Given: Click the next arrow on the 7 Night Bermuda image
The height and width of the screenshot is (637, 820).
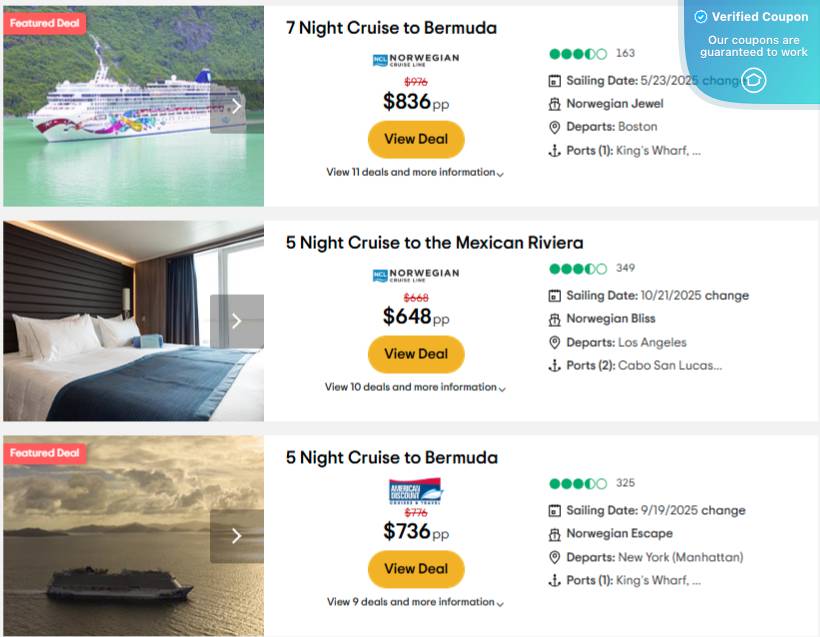Looking at the screenshot, I should pos(237,104).
